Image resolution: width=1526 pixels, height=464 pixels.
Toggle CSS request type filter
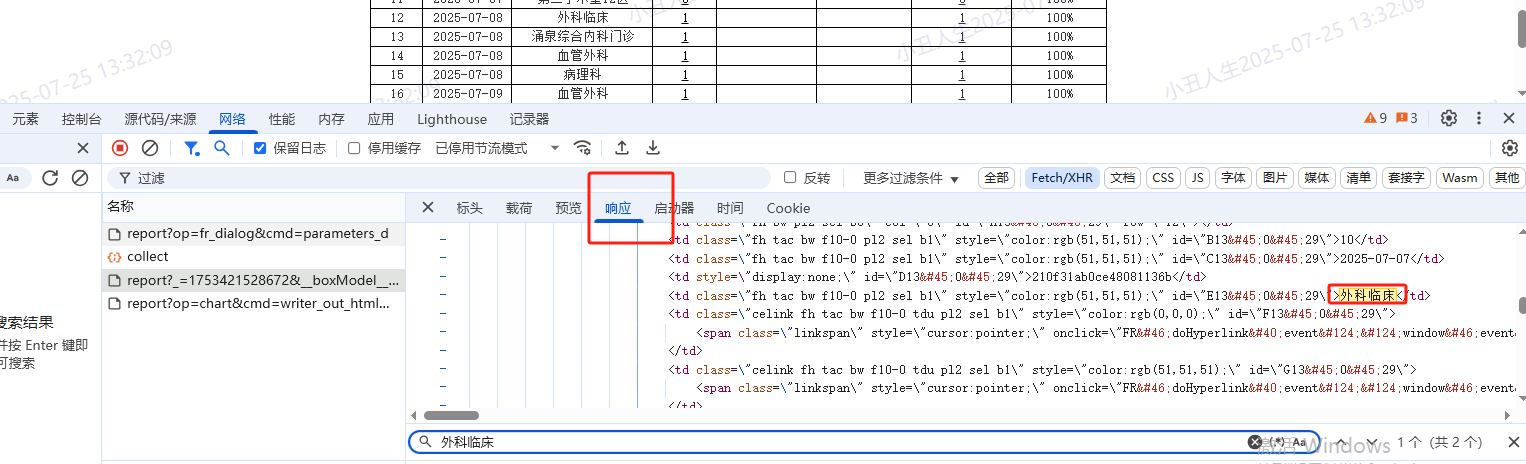[1163, 178]
